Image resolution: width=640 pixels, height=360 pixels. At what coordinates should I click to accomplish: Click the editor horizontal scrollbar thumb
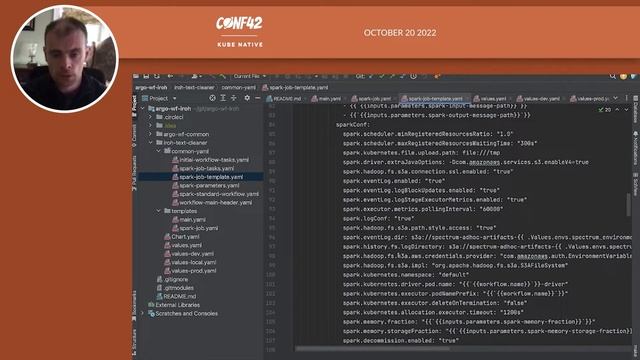point(372,349)
